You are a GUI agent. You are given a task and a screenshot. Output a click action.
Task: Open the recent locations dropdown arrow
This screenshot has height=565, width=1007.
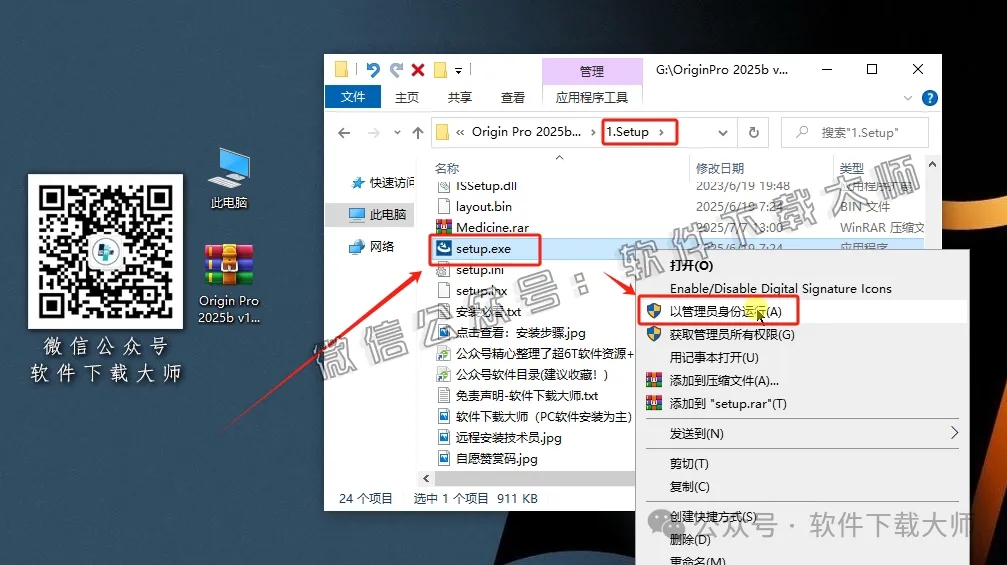point(398,133)
